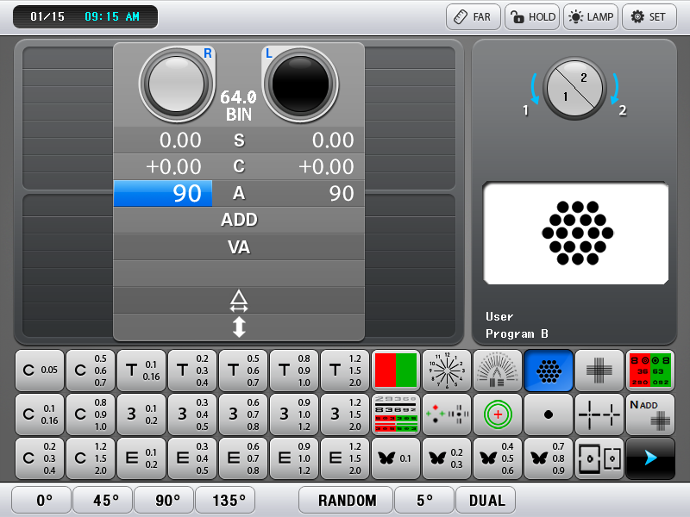Click the vertical double-arrow expander
This screenshot has width=690, height=517.
[239, 327]
